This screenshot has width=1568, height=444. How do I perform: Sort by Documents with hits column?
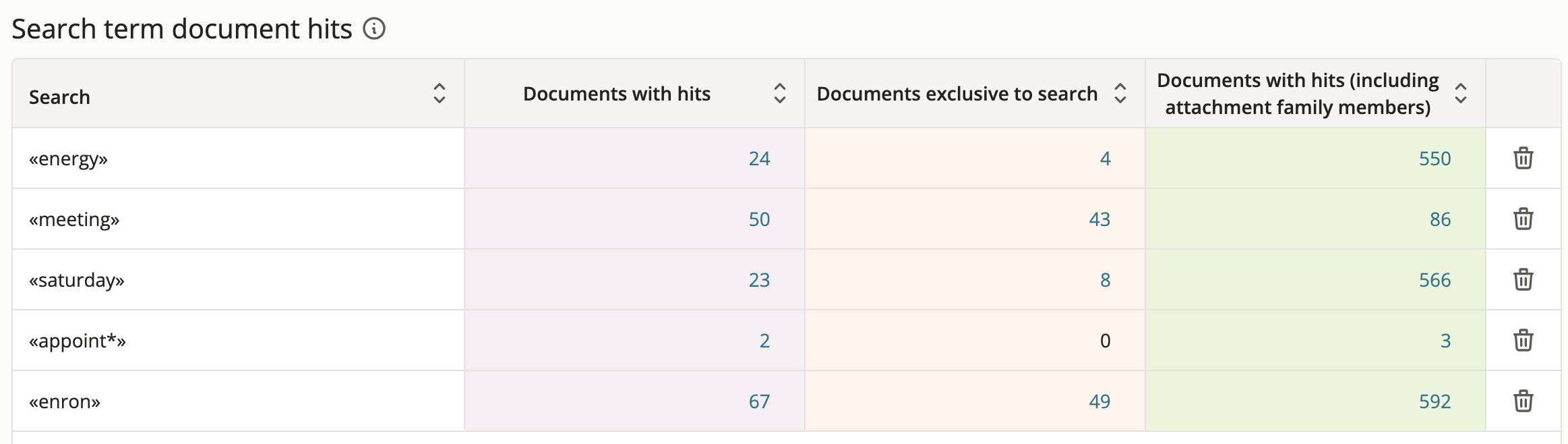coord(780,94)
